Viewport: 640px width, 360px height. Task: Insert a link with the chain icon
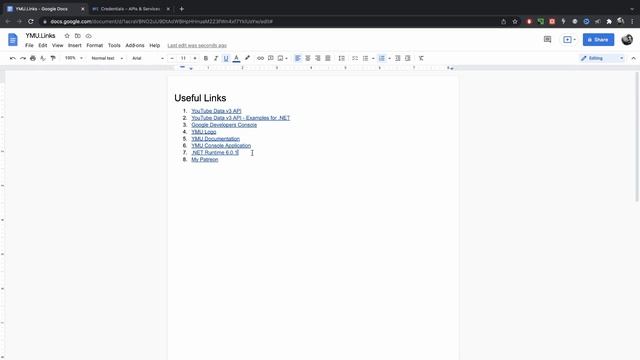pos(260,58)
